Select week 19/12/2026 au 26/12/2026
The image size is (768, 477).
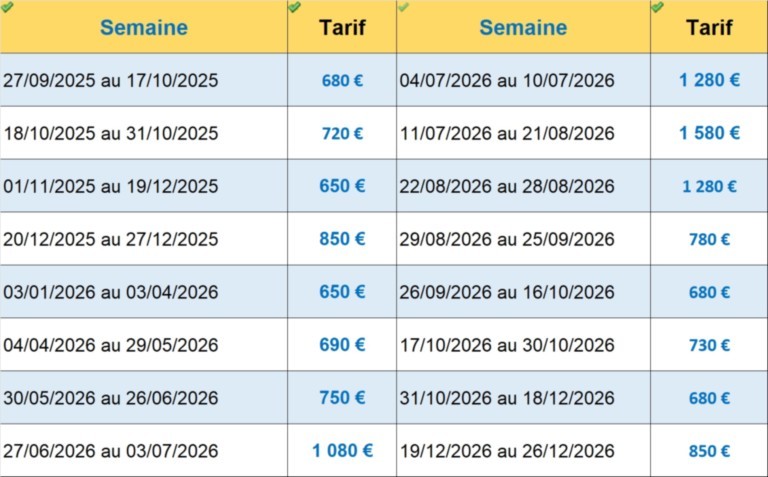(x=507, y=451)
